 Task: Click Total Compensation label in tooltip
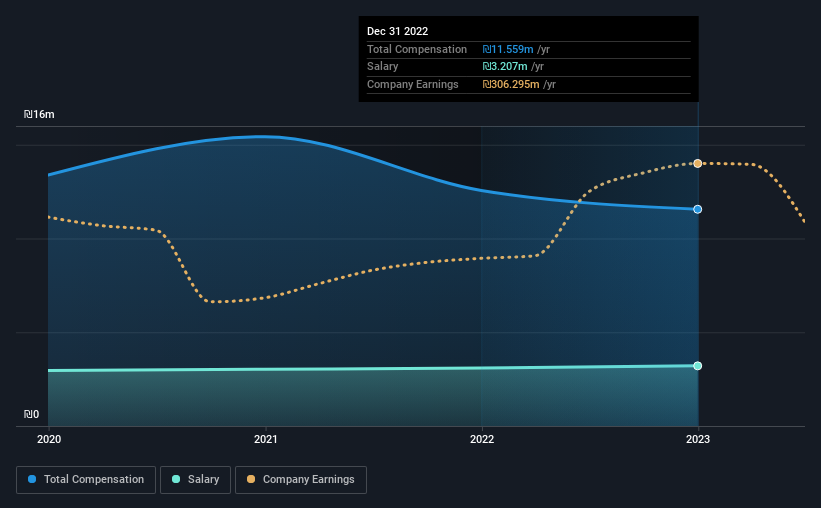(417, 49)
